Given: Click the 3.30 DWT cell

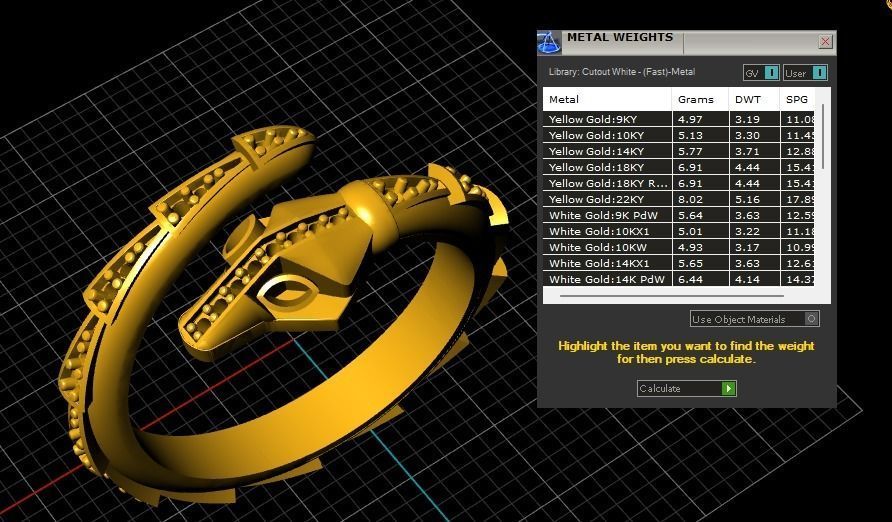Looking at the screenshot, I should (754, 135).
